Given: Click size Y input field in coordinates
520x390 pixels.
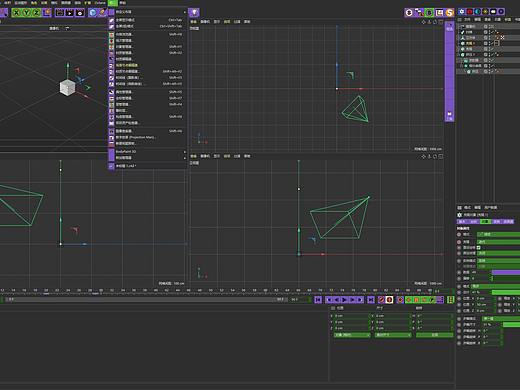Looking at the screenshot, I should point(393,322).
